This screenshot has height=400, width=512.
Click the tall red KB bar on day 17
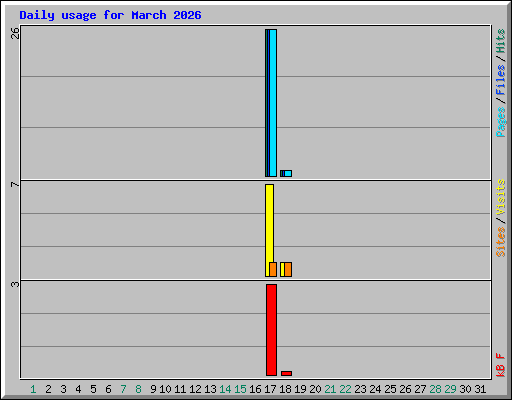click(x=271, y=330)
